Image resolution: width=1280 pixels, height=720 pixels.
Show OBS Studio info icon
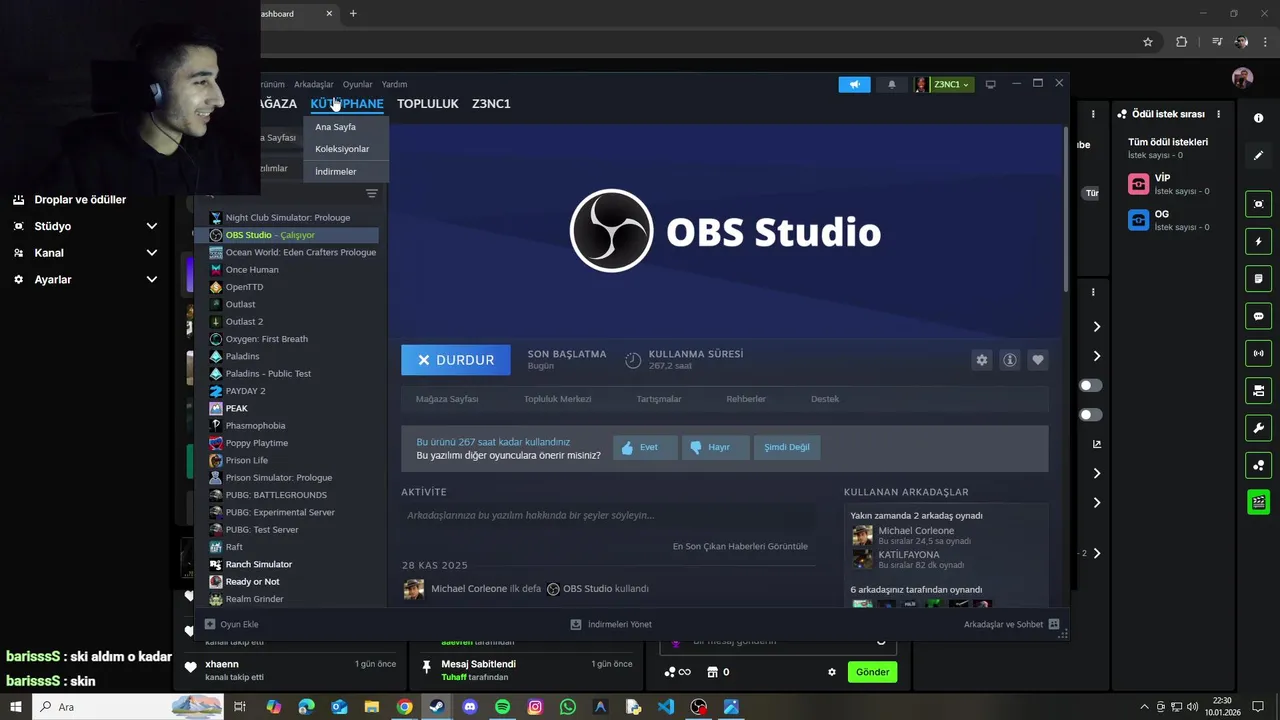(1010, 360)
